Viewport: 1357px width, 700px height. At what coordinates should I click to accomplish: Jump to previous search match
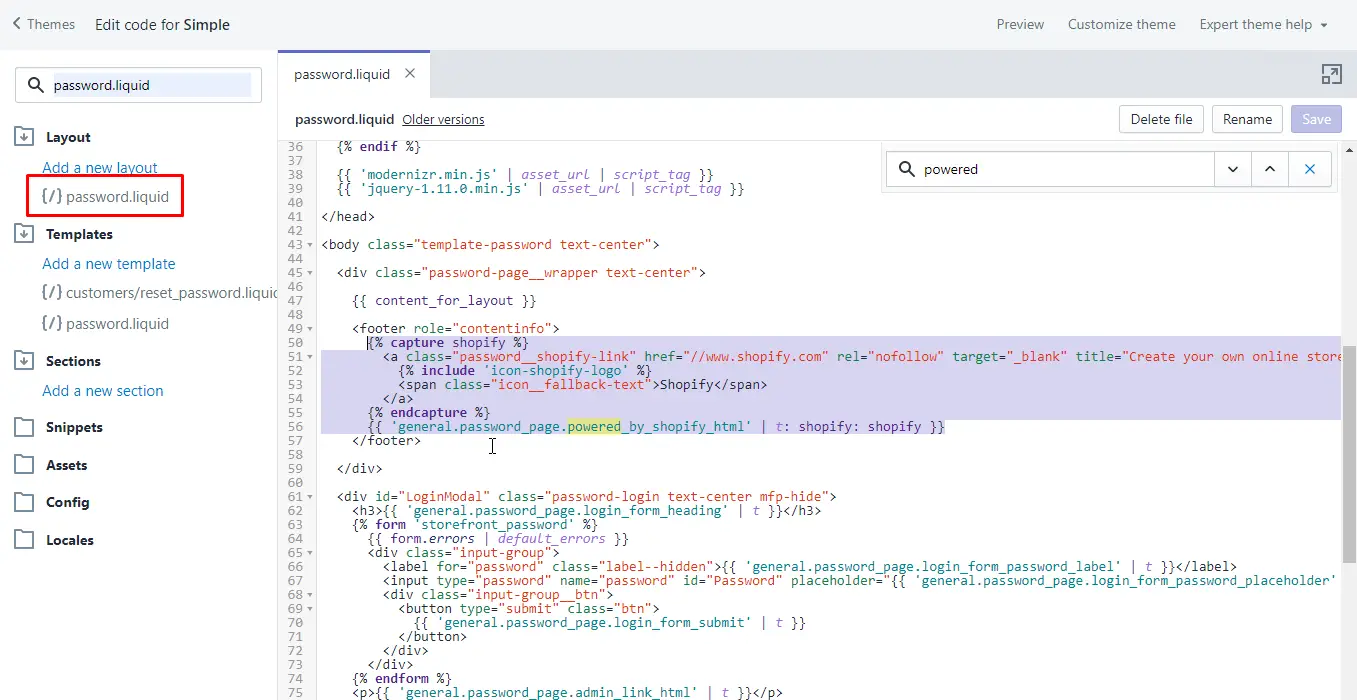[1270, 169]
